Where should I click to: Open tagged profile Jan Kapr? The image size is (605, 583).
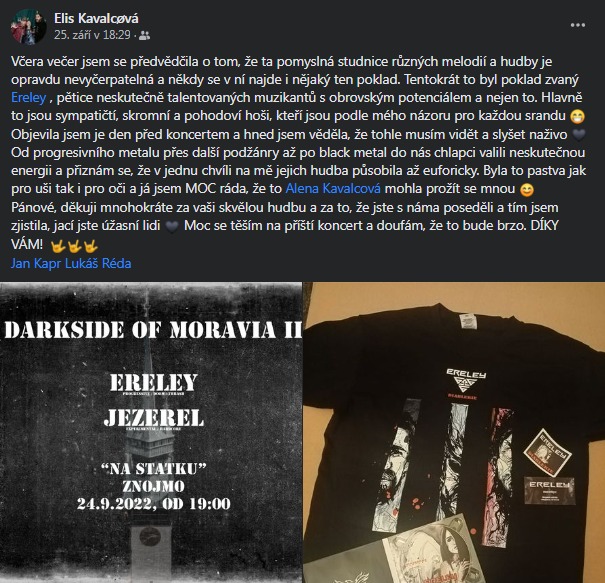36,264
